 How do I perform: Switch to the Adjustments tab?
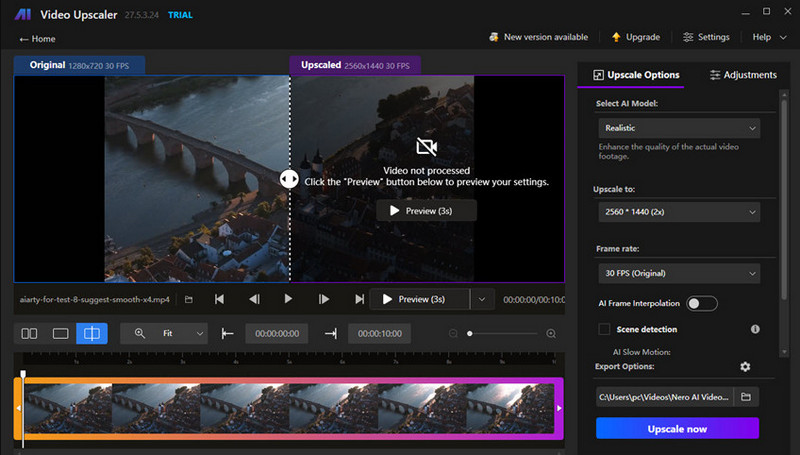742,75
